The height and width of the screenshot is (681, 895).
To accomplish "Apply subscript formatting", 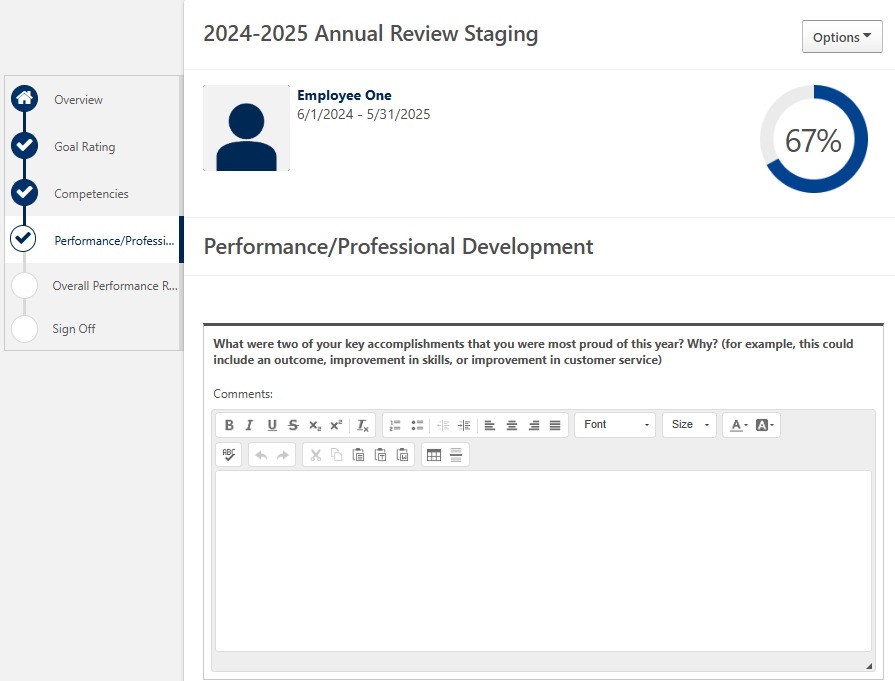I will click(315, 425).
